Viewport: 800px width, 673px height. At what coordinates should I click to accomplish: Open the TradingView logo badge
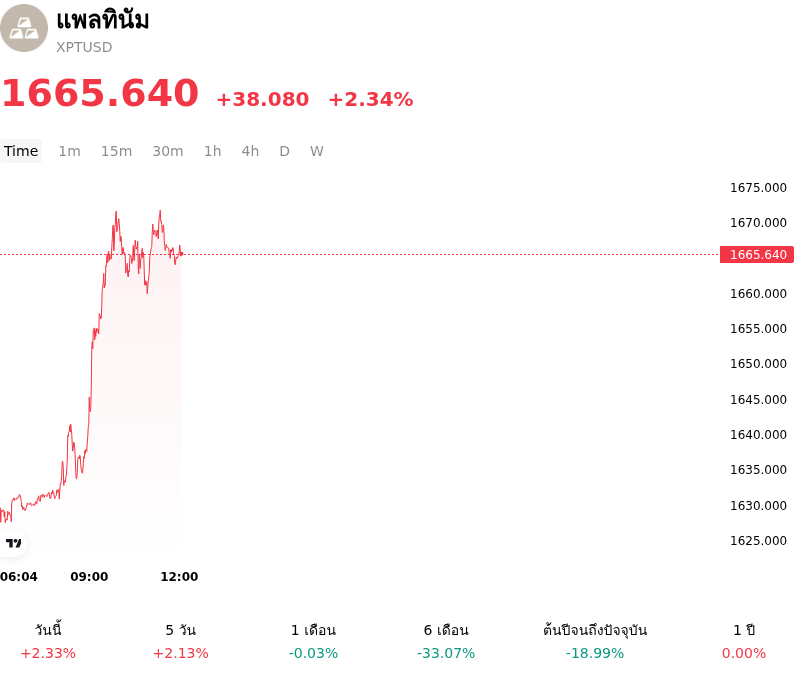point(13,543)
